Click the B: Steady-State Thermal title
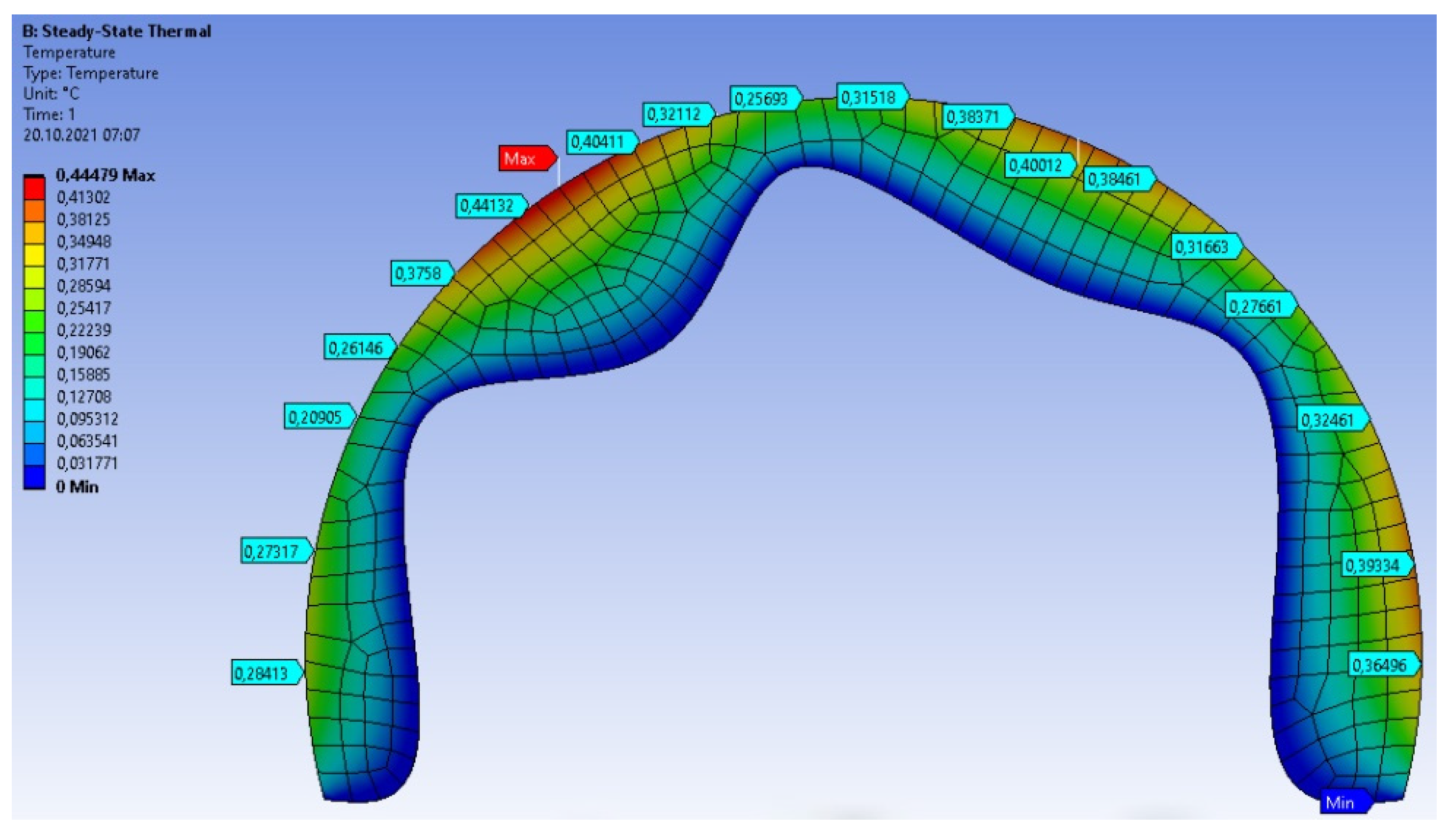 (x=117, y=31)
